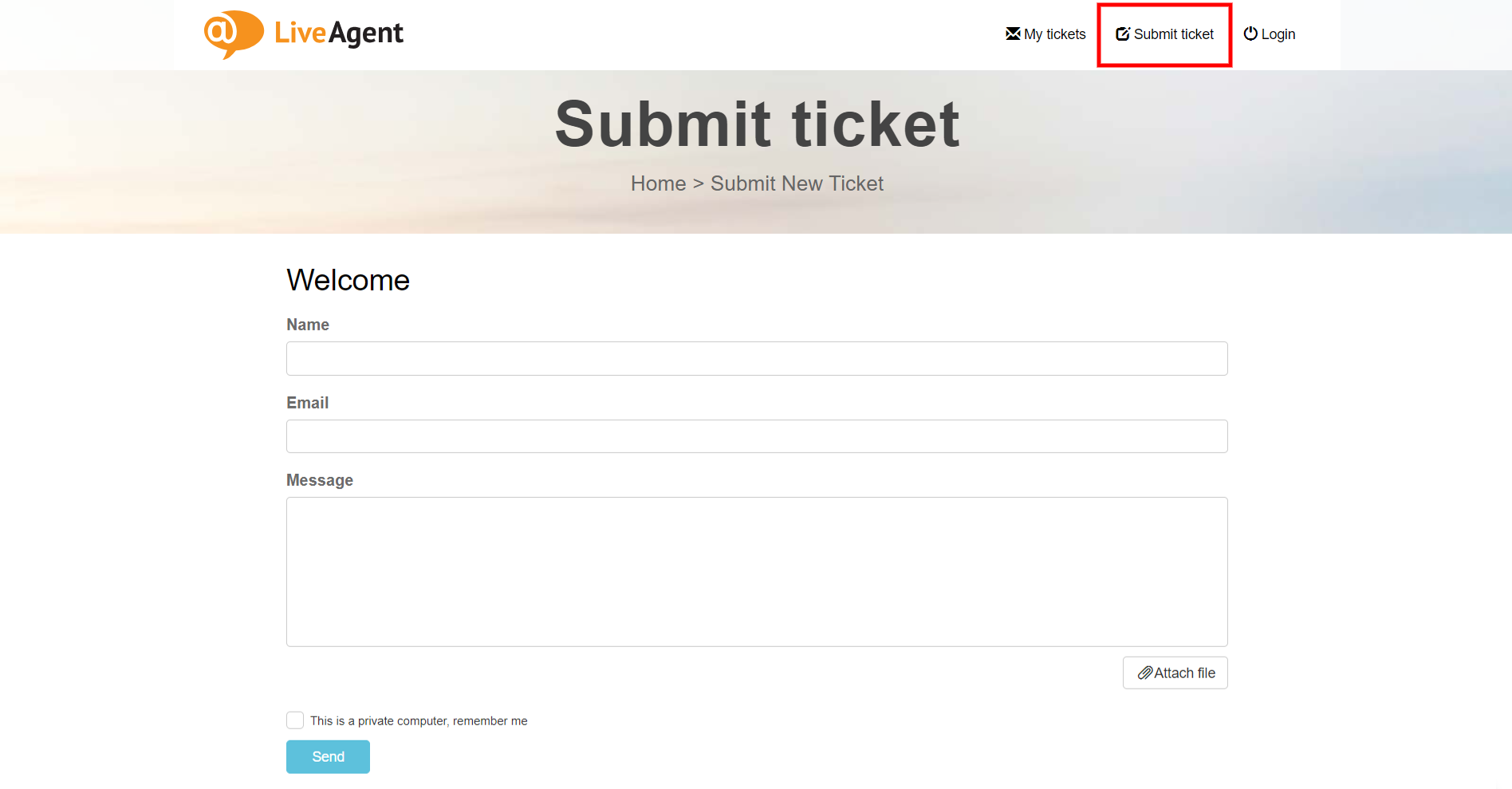Click the LiveAgent wordmark text

point(339,34)
